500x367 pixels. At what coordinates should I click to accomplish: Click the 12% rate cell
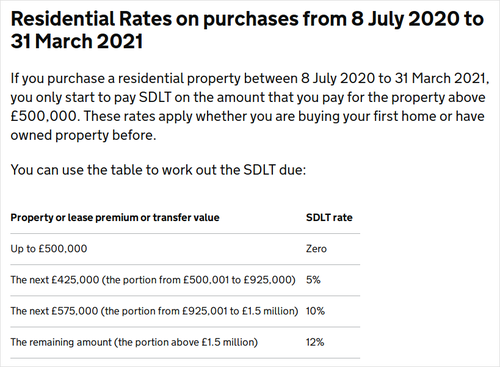tap(315, 342)
